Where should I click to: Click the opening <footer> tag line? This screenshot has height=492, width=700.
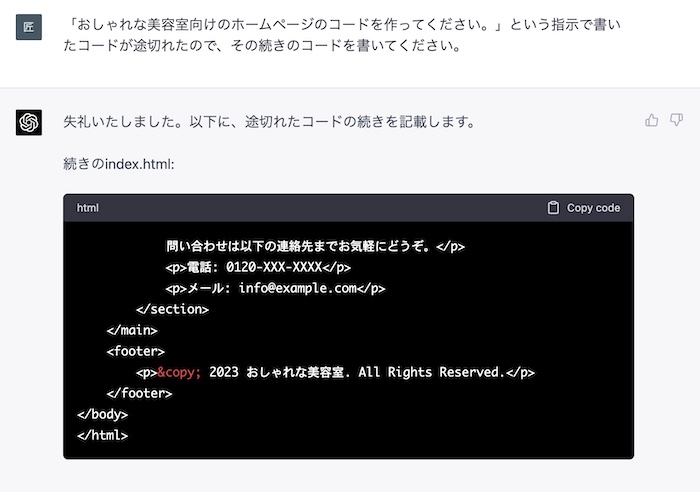136,351
